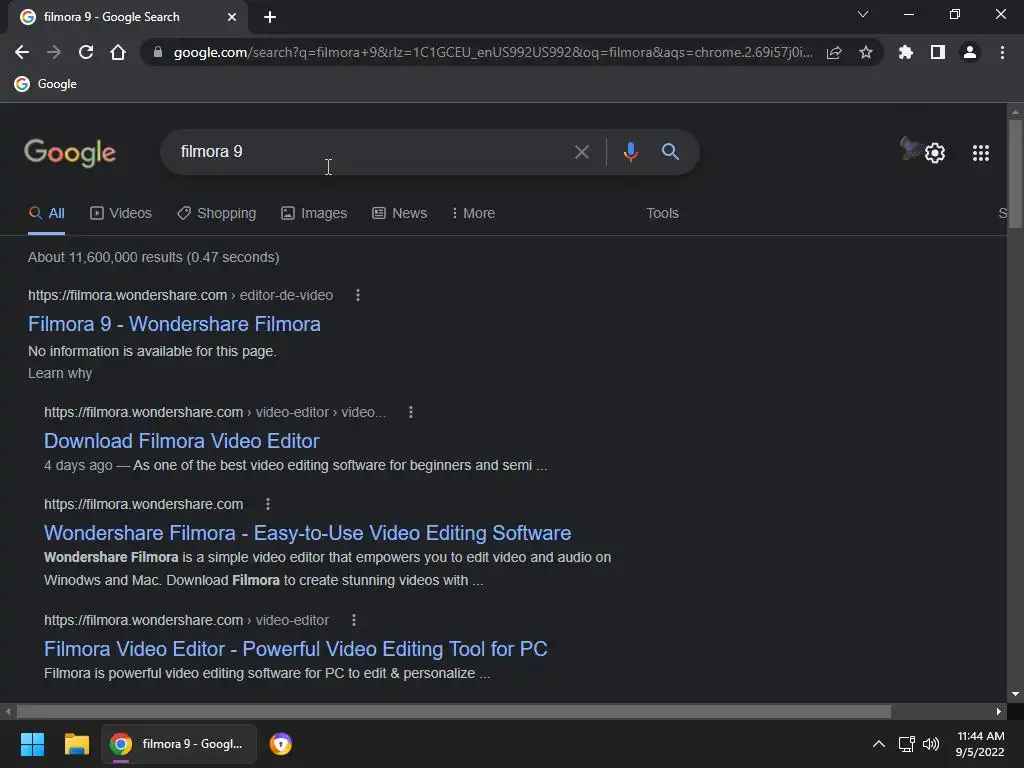
Task: Expand the More search categories menu
Action: pyautogui.click(x=473, y=214)
